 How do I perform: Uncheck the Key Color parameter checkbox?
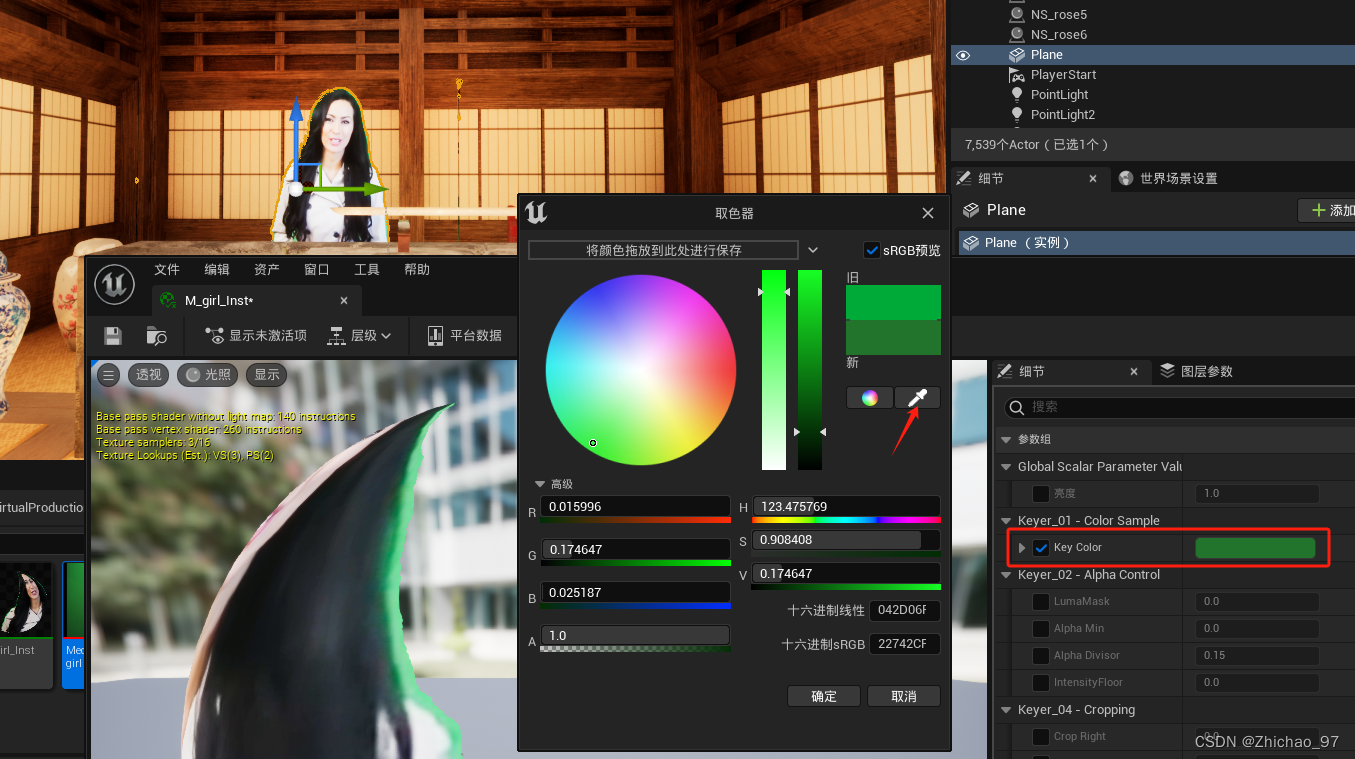(1041, 548)
